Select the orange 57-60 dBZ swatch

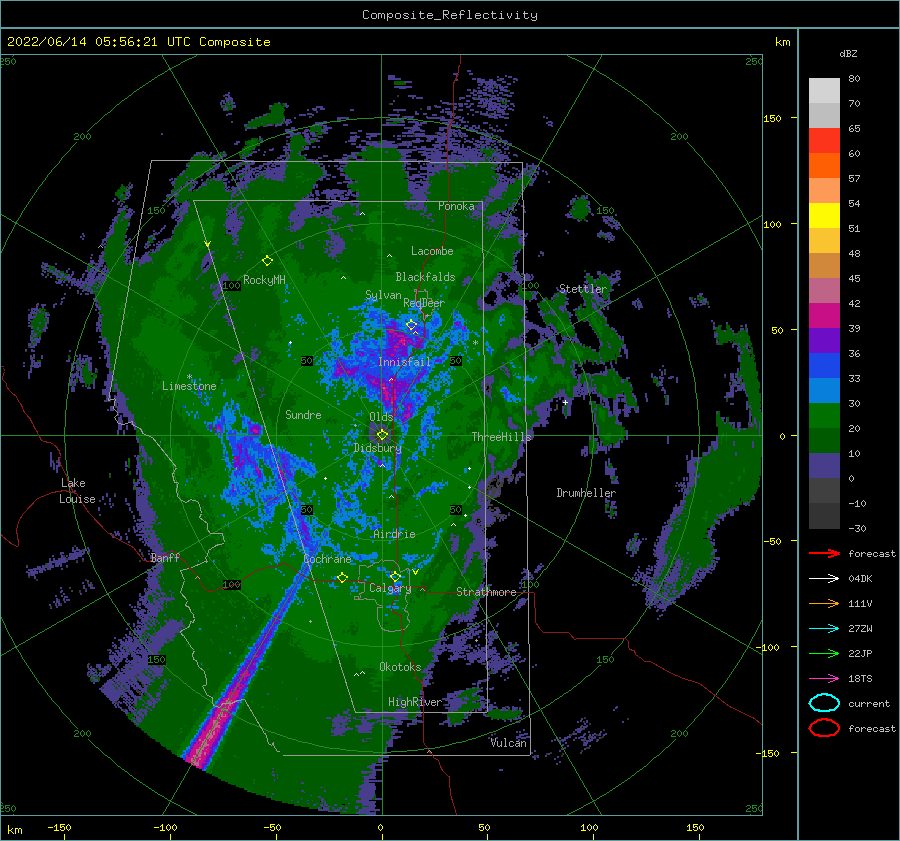(824, 165)
